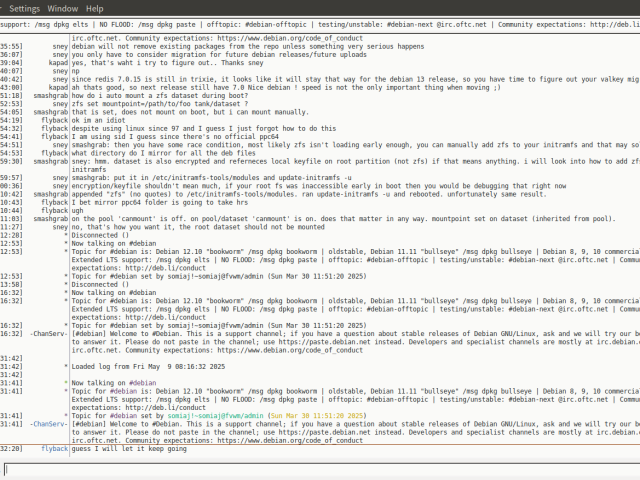The image size is (640, 480).
Task: Open colored #debian link in 'Now talking on'
Action: [x=142, y=383]
